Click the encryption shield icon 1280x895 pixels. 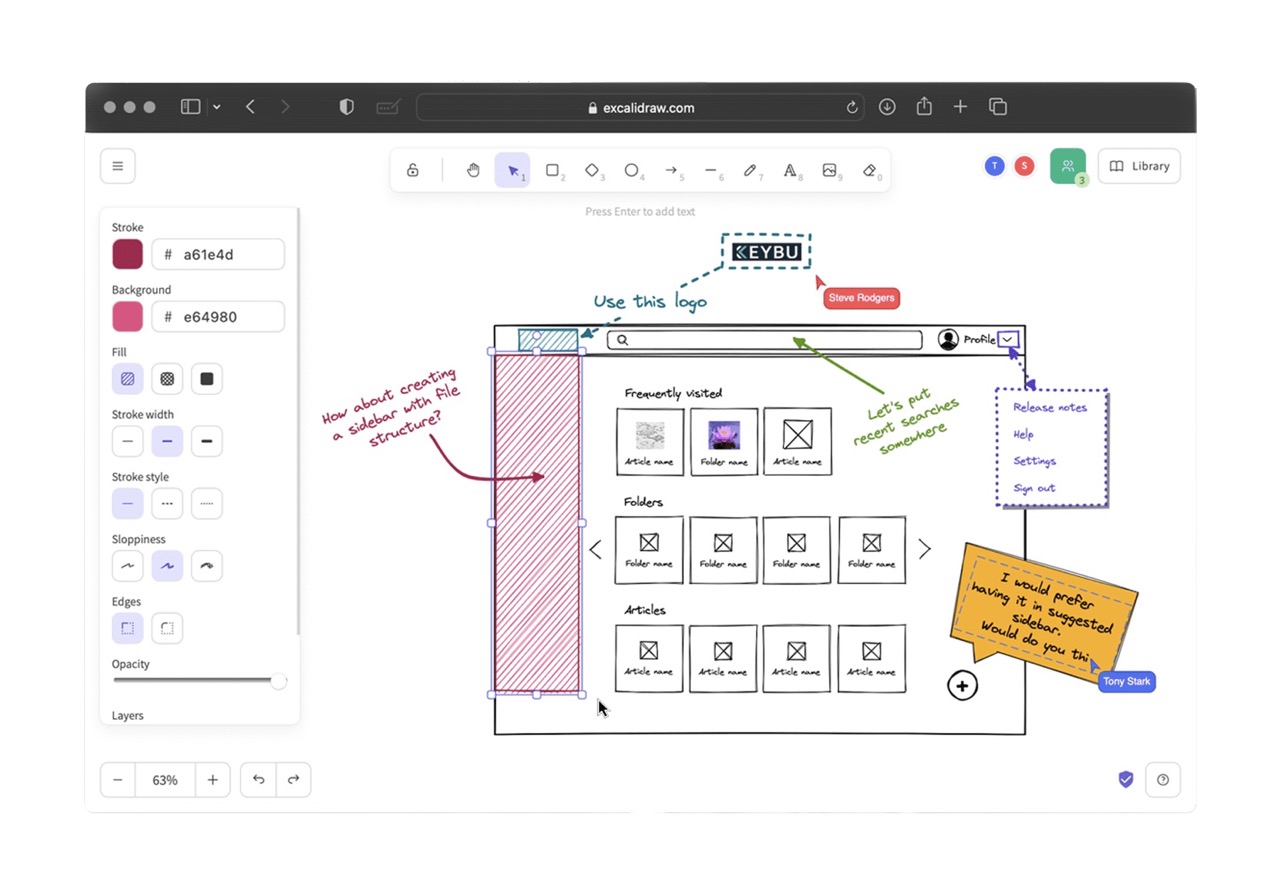click(x=1126, y=780)
